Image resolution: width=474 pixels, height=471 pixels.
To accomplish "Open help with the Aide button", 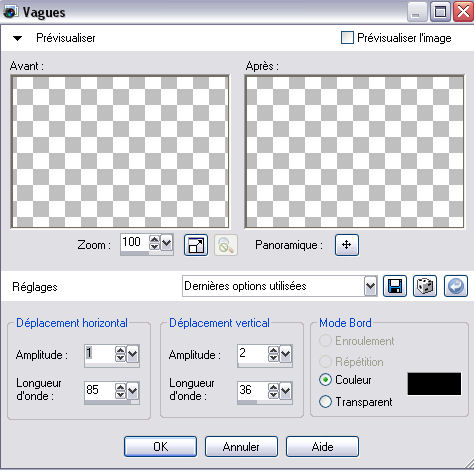I will tap(322, 446).
